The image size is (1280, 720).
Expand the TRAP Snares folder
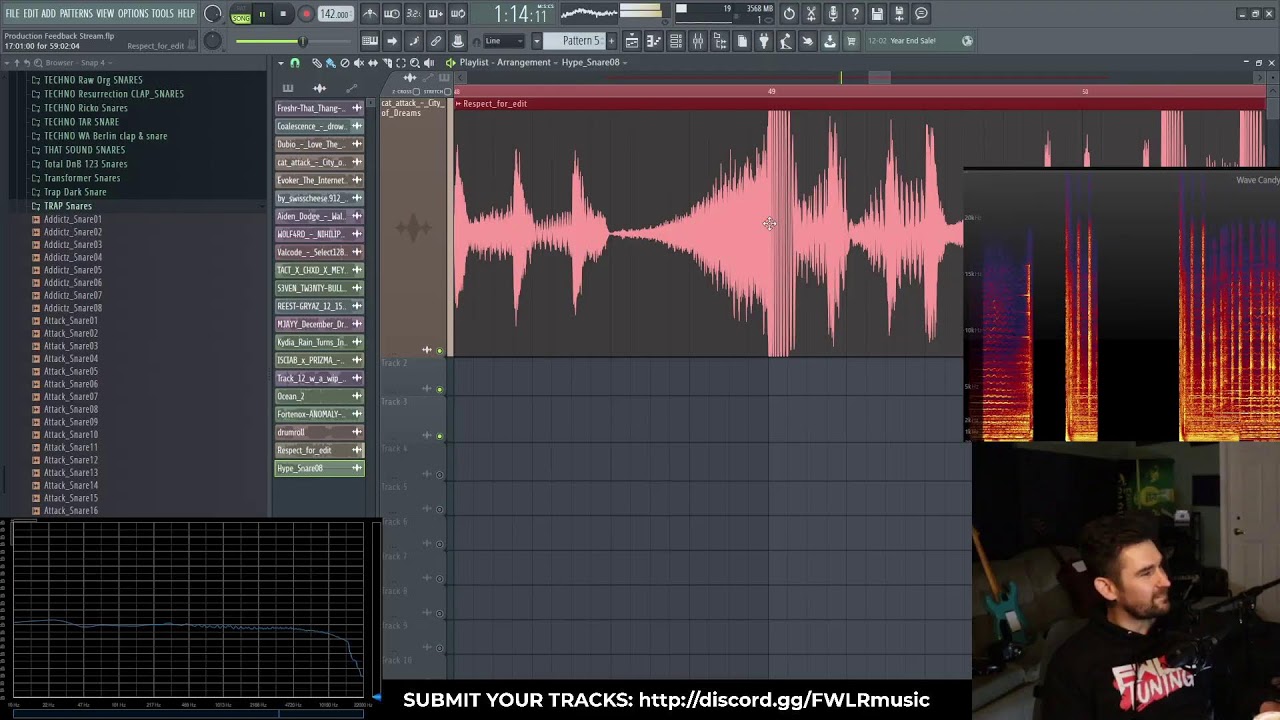coord(68,206)
